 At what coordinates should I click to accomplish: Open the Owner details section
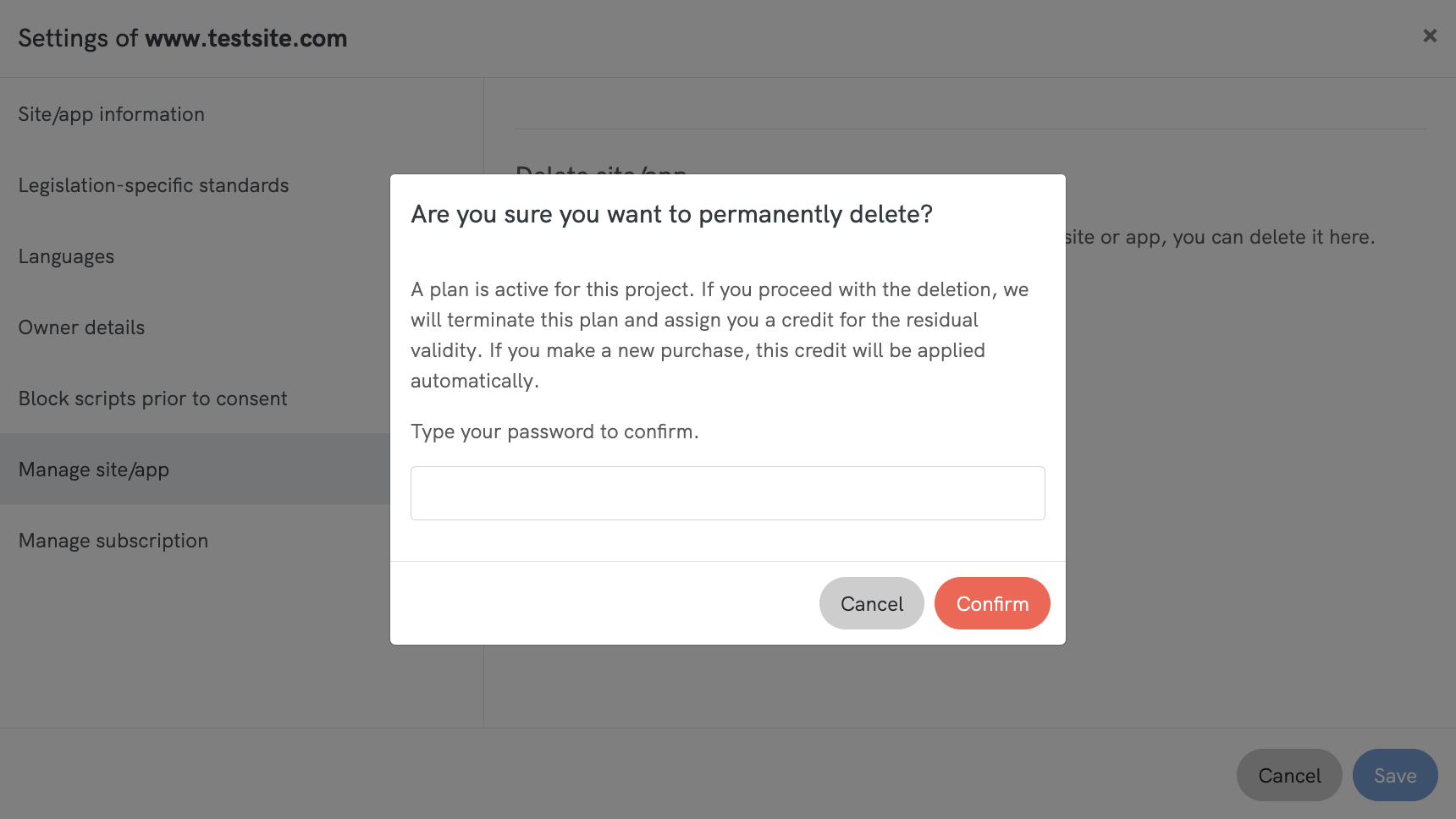click(81, 327)
